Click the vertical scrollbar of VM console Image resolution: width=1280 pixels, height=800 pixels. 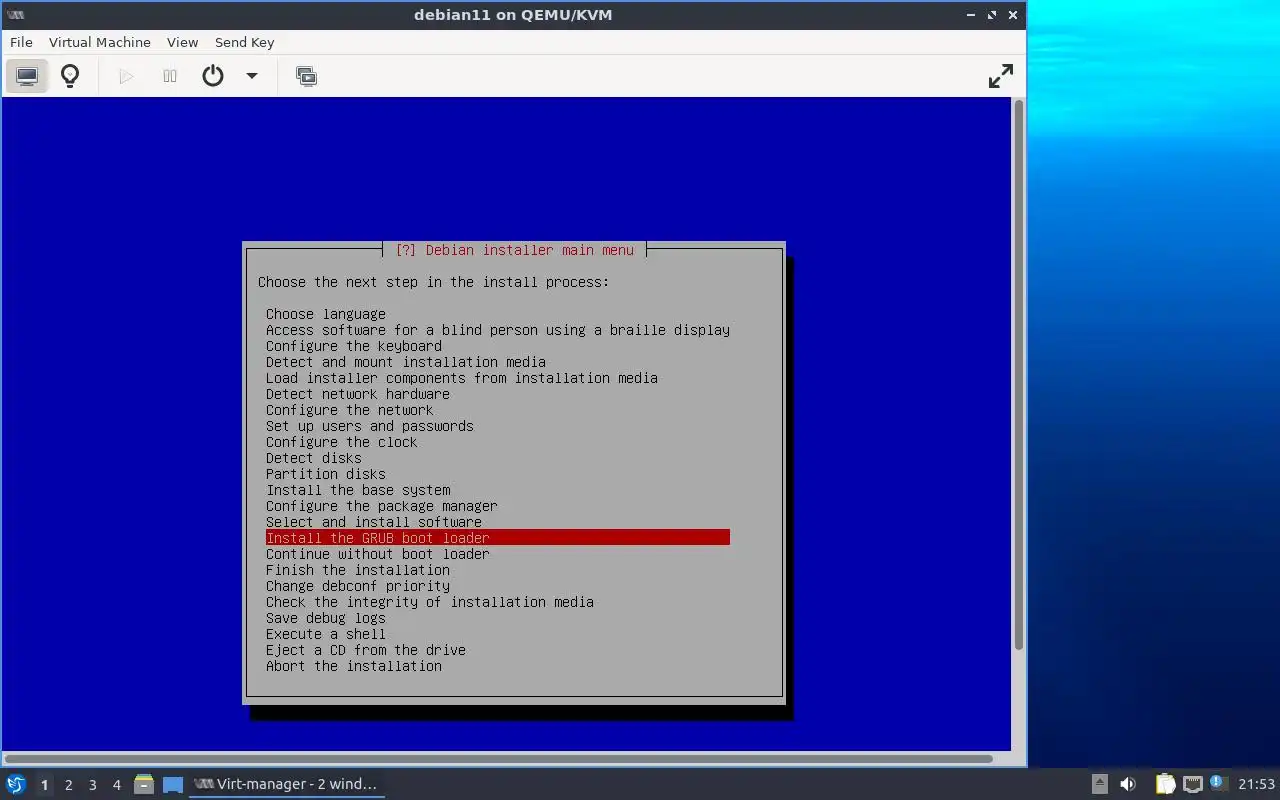point(1019,375)
